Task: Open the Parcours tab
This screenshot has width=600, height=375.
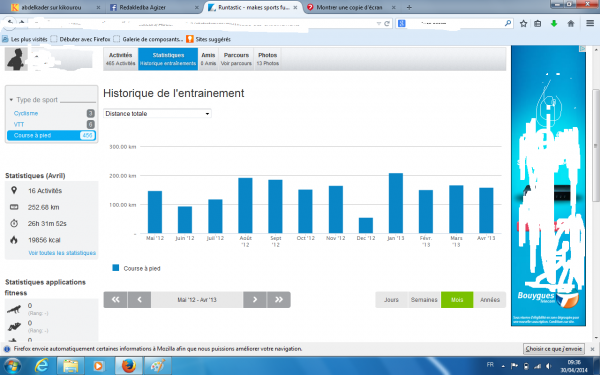Action: (236, 59)
